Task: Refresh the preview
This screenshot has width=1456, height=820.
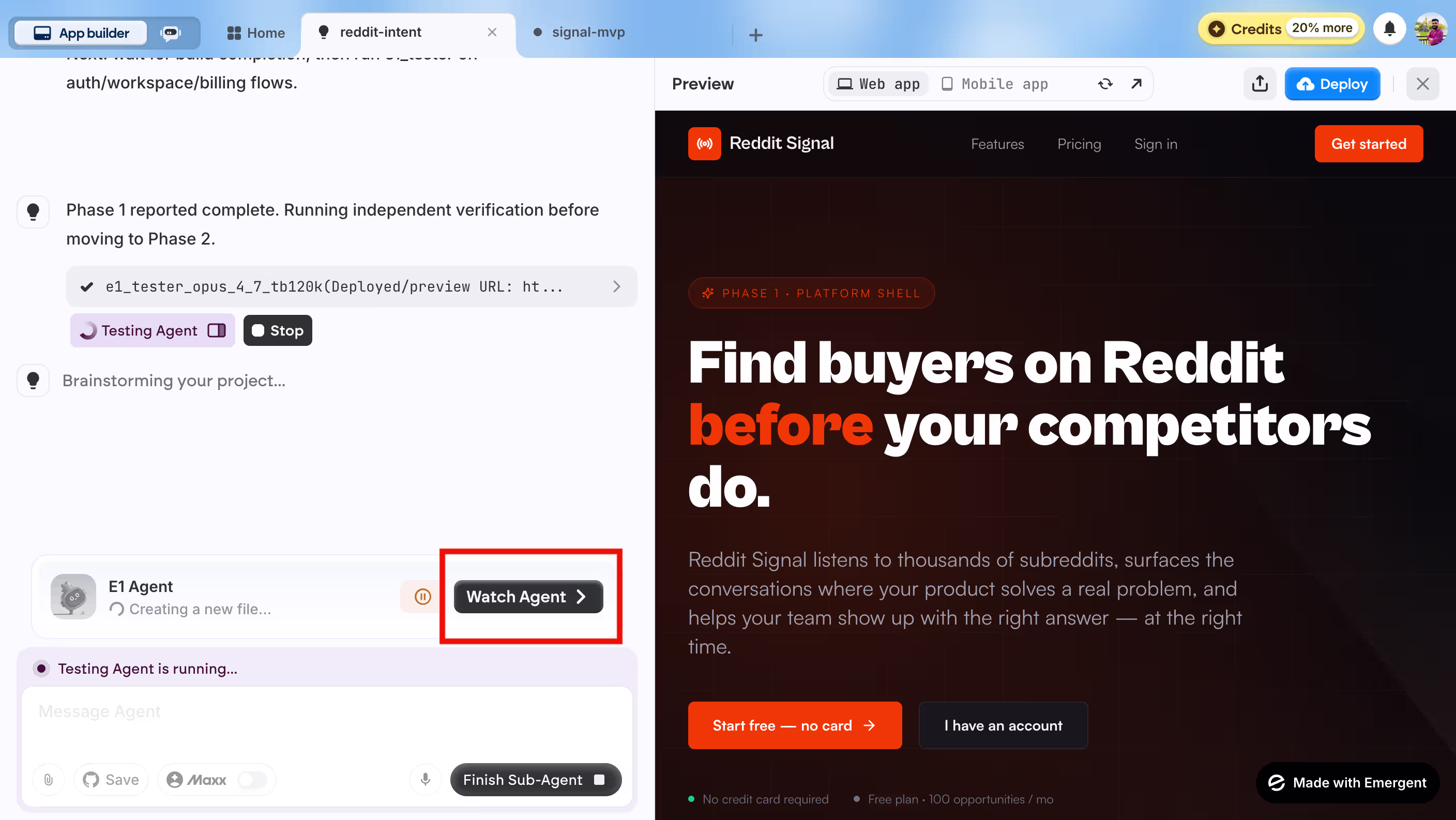Action: click(1105, 84)
